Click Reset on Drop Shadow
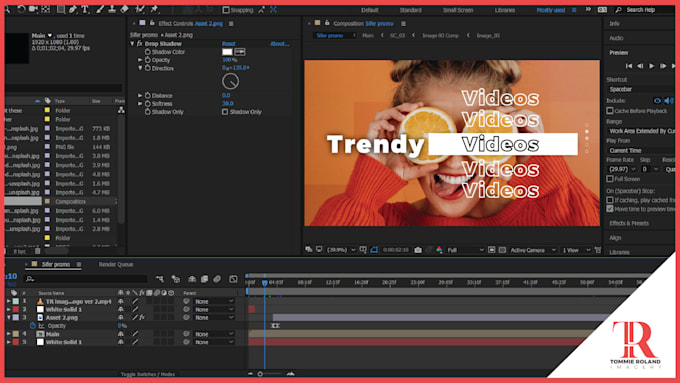The width and height of the screenshot is (680, 383). pyautogui.click(x=229, y=44)
